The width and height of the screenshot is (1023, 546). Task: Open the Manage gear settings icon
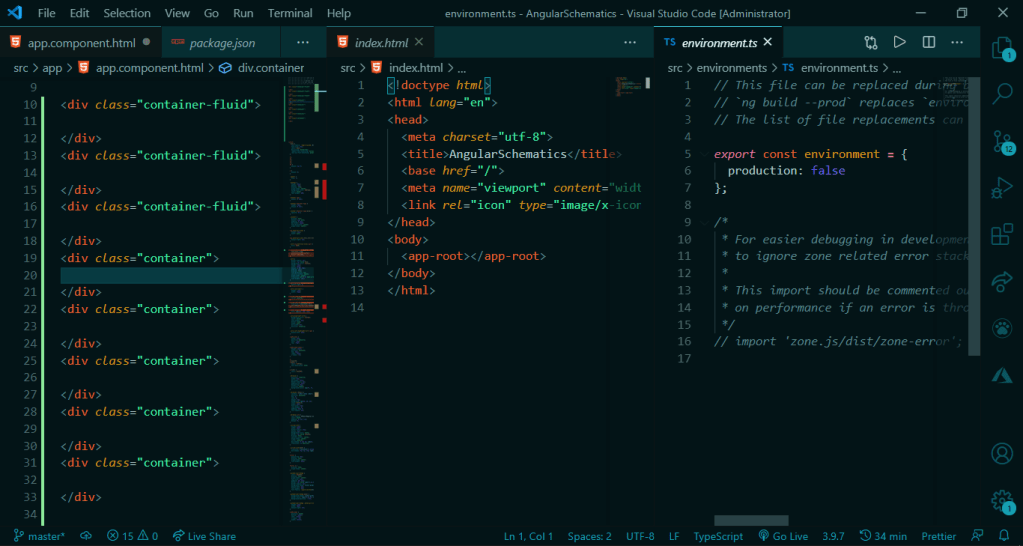click(1001, 500)
